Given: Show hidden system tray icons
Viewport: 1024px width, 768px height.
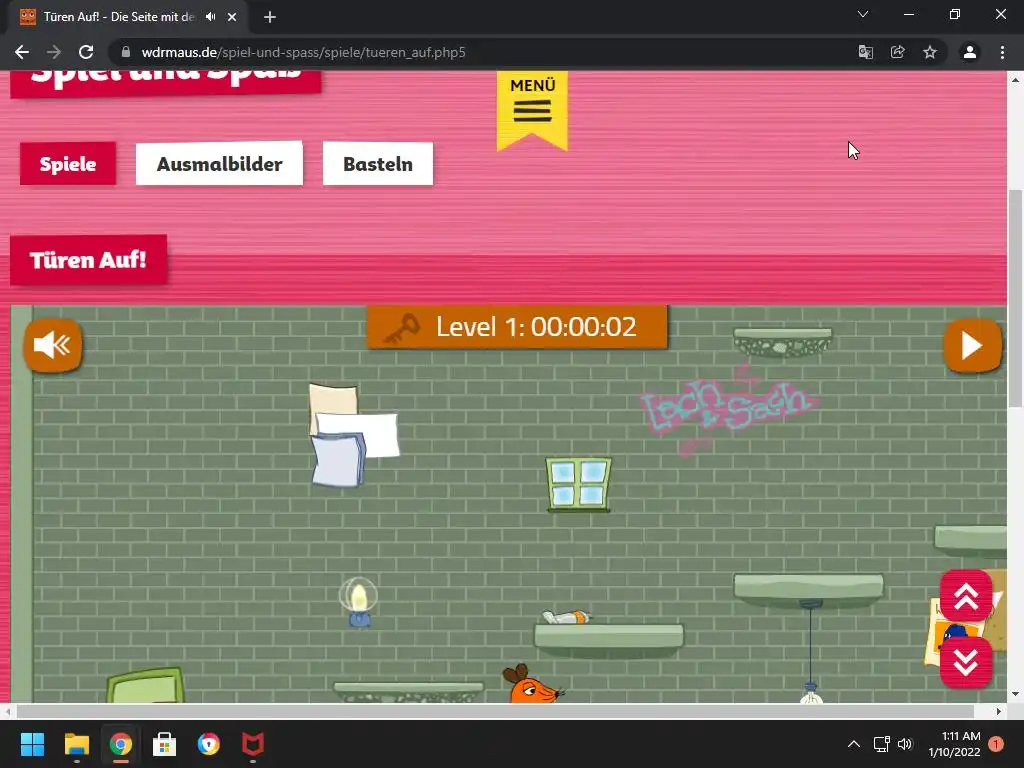Looking at the screenshot, I should pos(854,744).
